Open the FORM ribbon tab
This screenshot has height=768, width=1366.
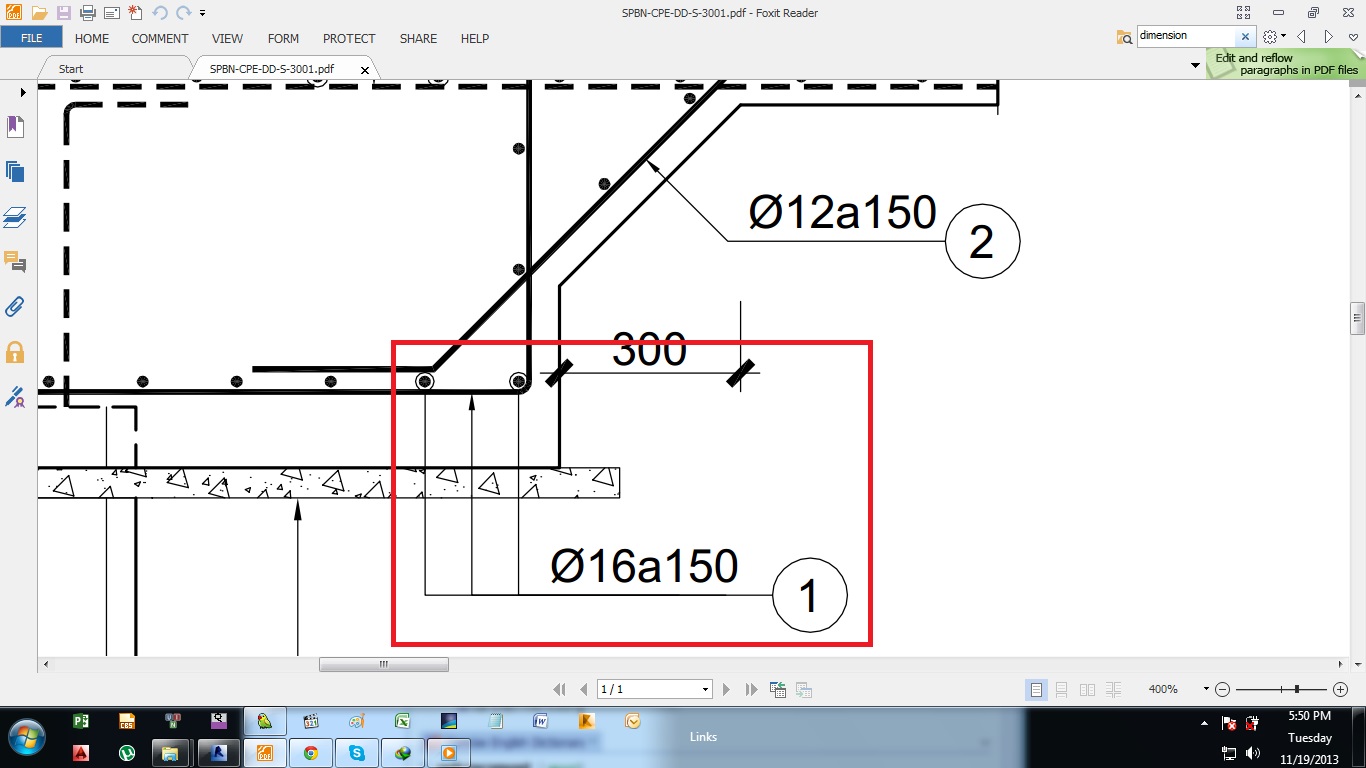pos(283,38)
